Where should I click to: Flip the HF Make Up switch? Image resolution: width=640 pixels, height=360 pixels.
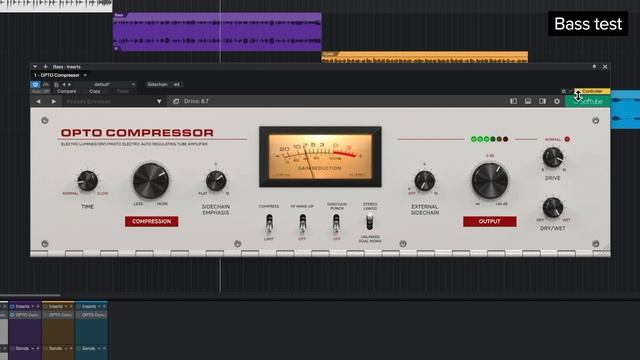point(302,223)
